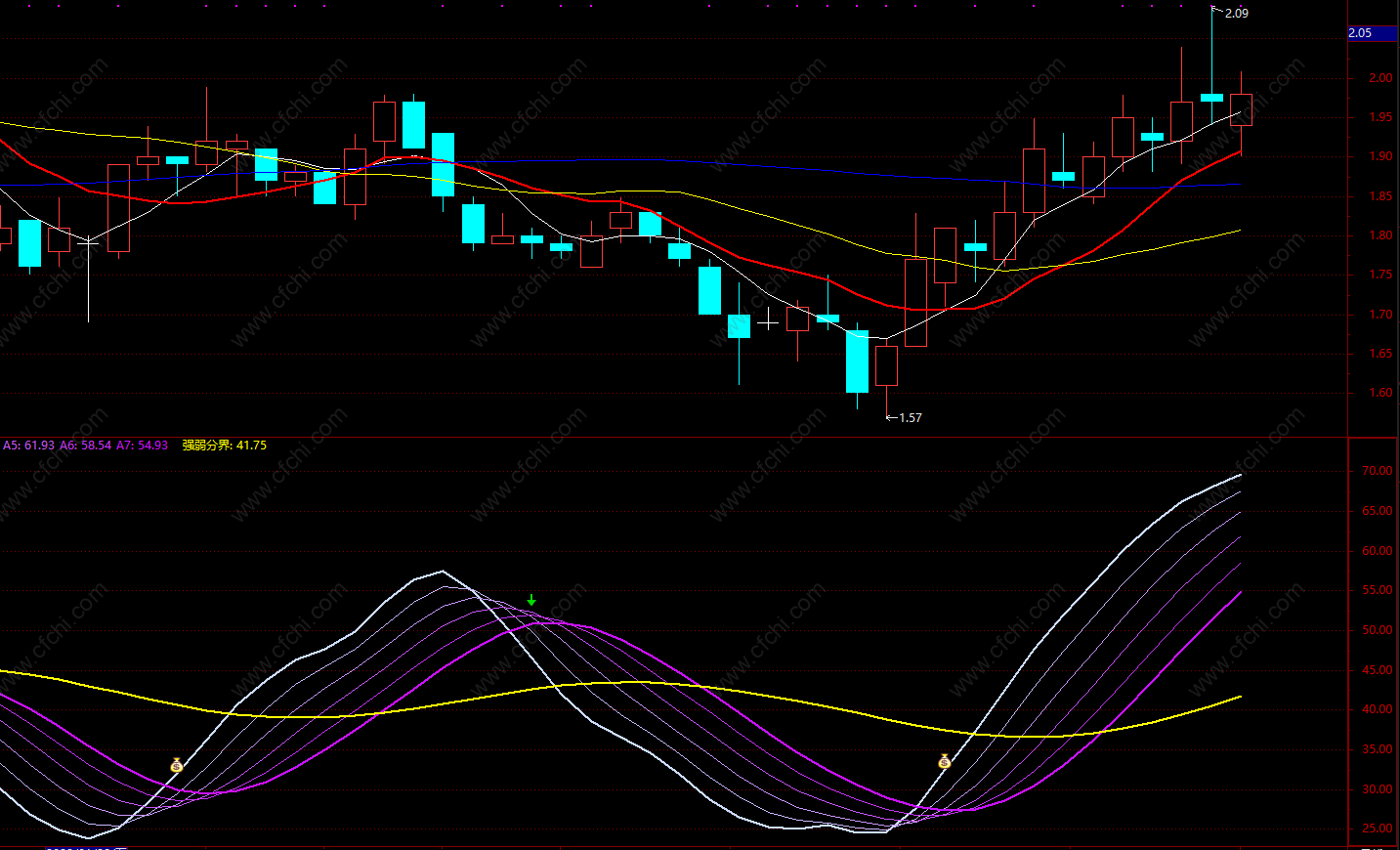Click the 1.70 price axis label
This screenshot has width=1400, height=850.
point(1380,315)
